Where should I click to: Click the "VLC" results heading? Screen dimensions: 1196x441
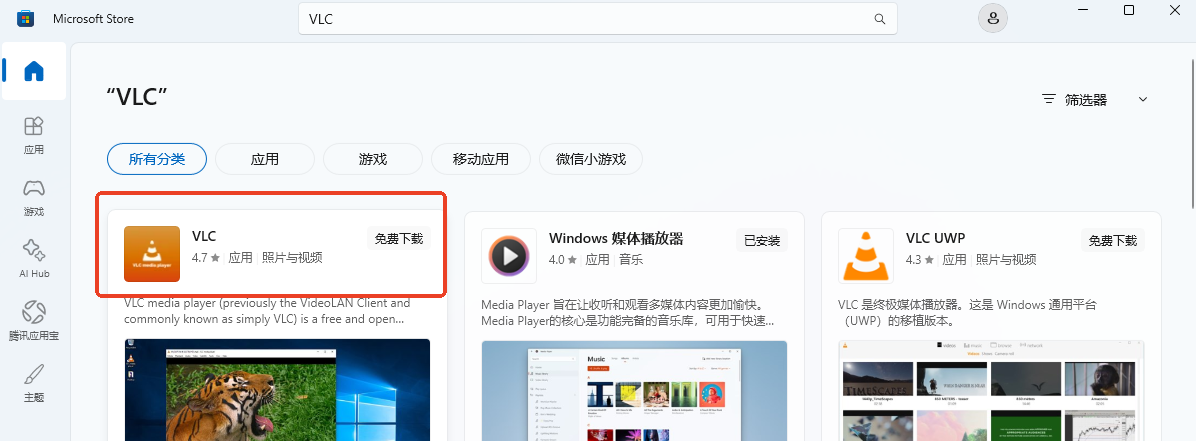(137, 97)
